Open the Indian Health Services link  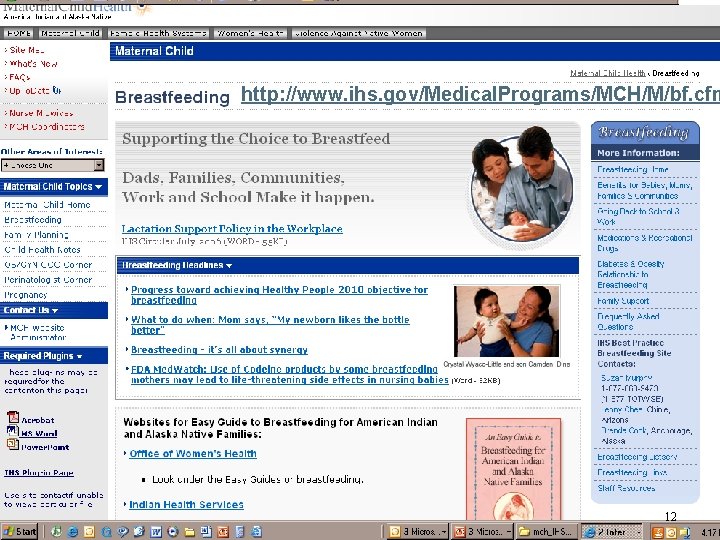pyautogui.click(x=186, y=505)
